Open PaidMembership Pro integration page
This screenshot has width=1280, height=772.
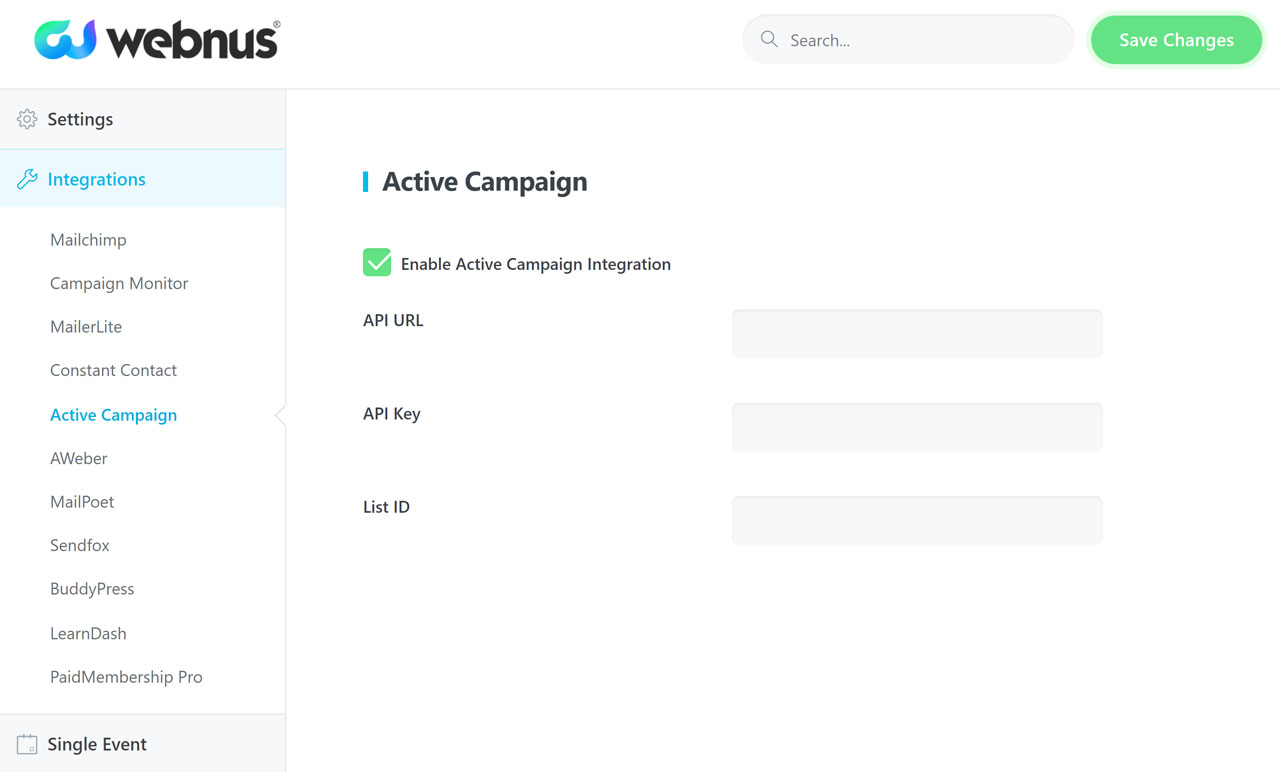[x=126, y=677]
